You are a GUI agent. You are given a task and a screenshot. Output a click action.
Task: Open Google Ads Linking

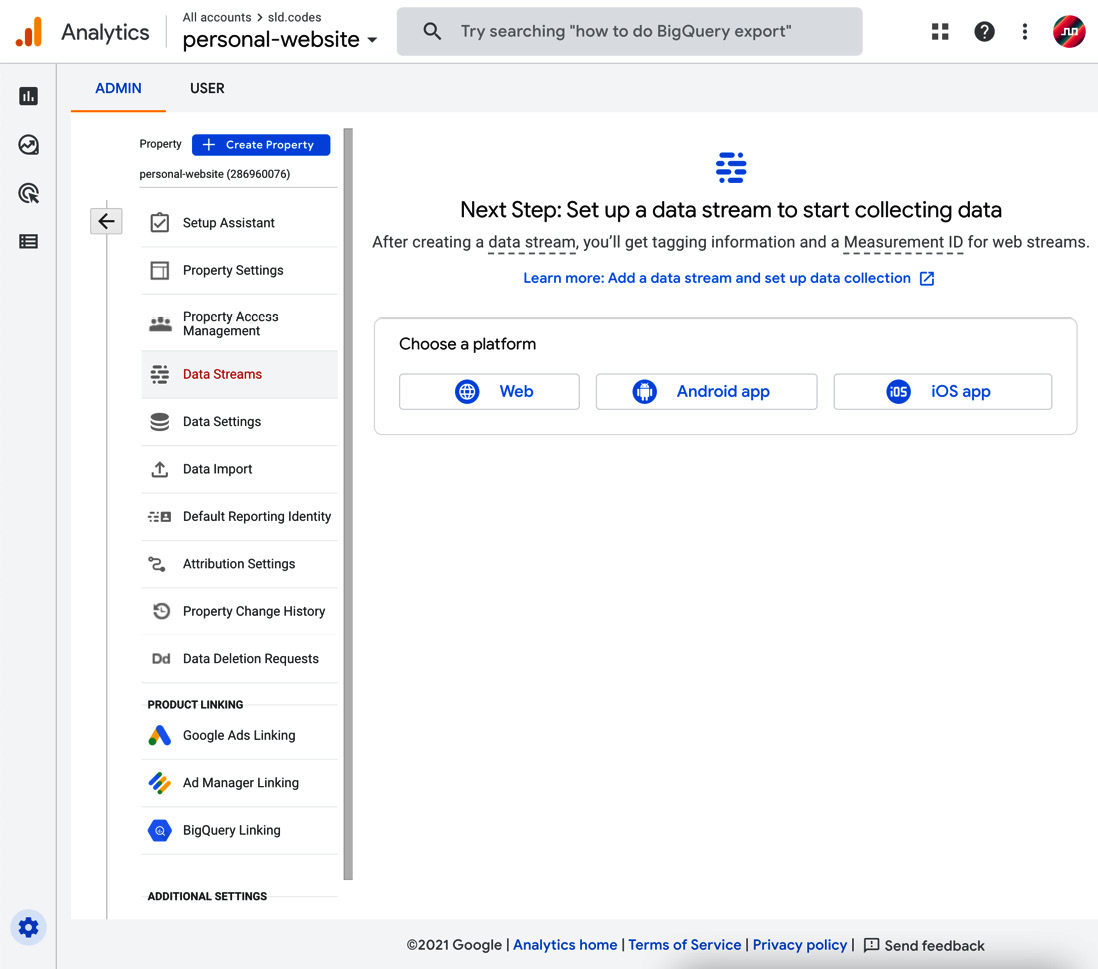tap(238, 734)
